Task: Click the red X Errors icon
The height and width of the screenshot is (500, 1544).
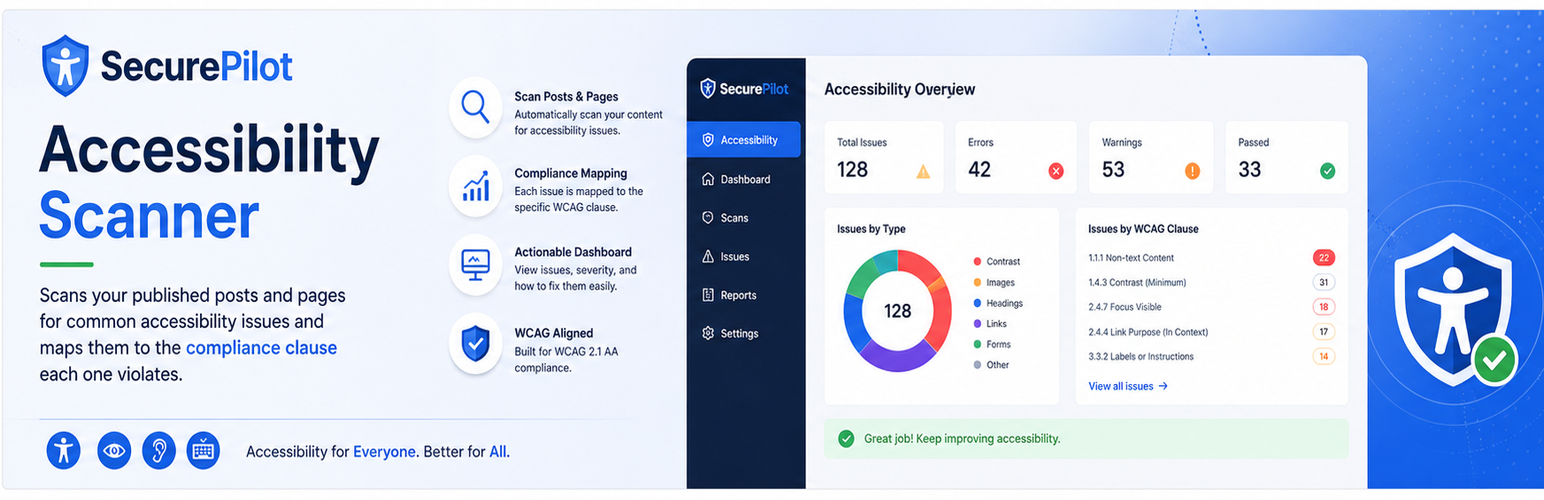Action: 1056,171
